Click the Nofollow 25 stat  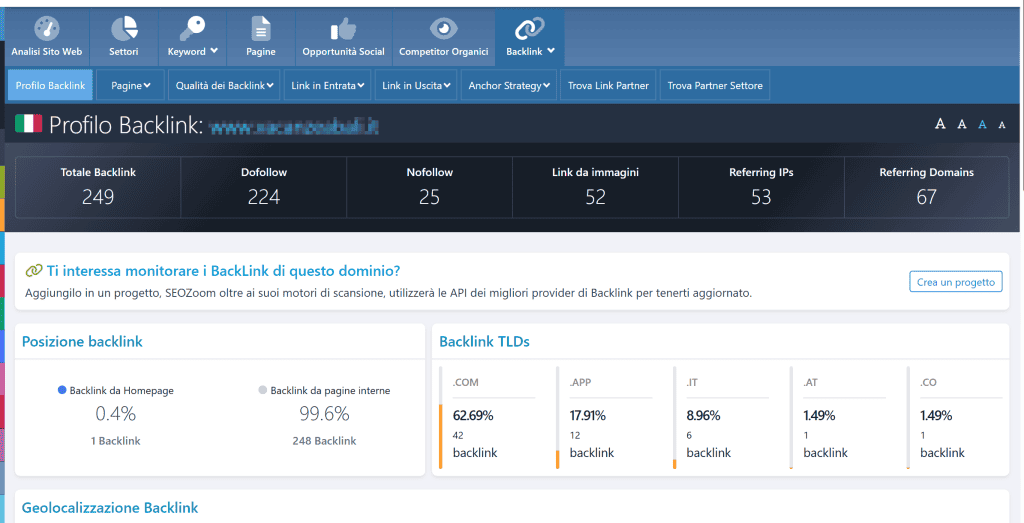(429, 187)
